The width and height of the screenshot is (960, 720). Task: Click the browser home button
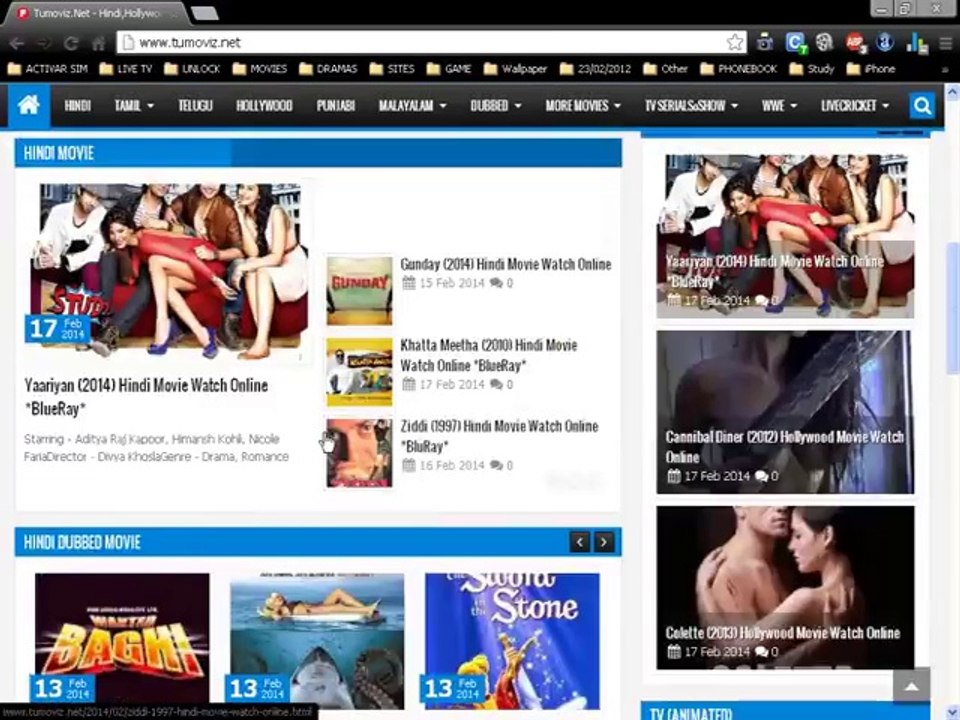99,43
